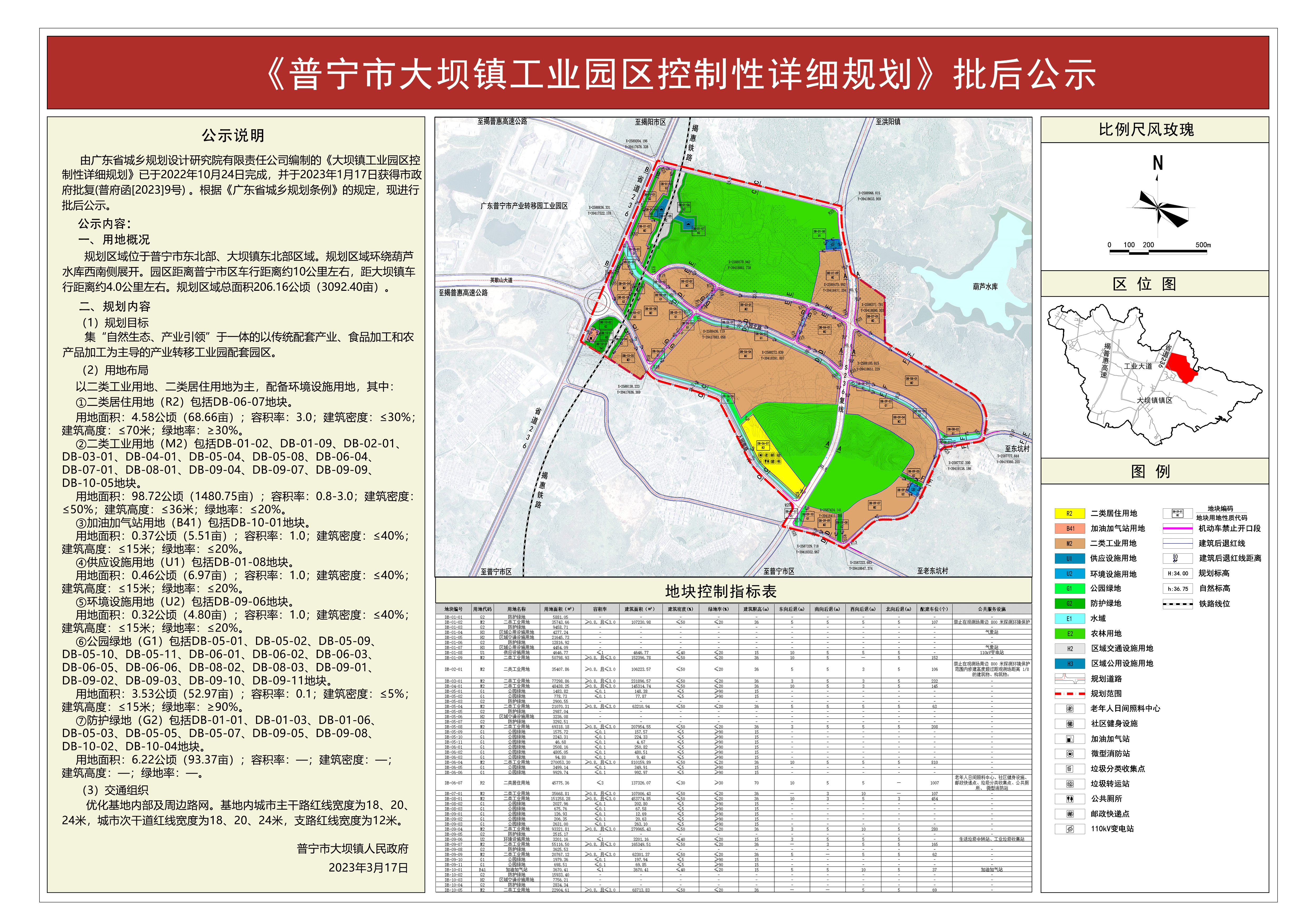The height and width of the screenshot is (924, 1307).
Task: Click the 规划范围 red dashed line symbol
Action: [1070, 694]
